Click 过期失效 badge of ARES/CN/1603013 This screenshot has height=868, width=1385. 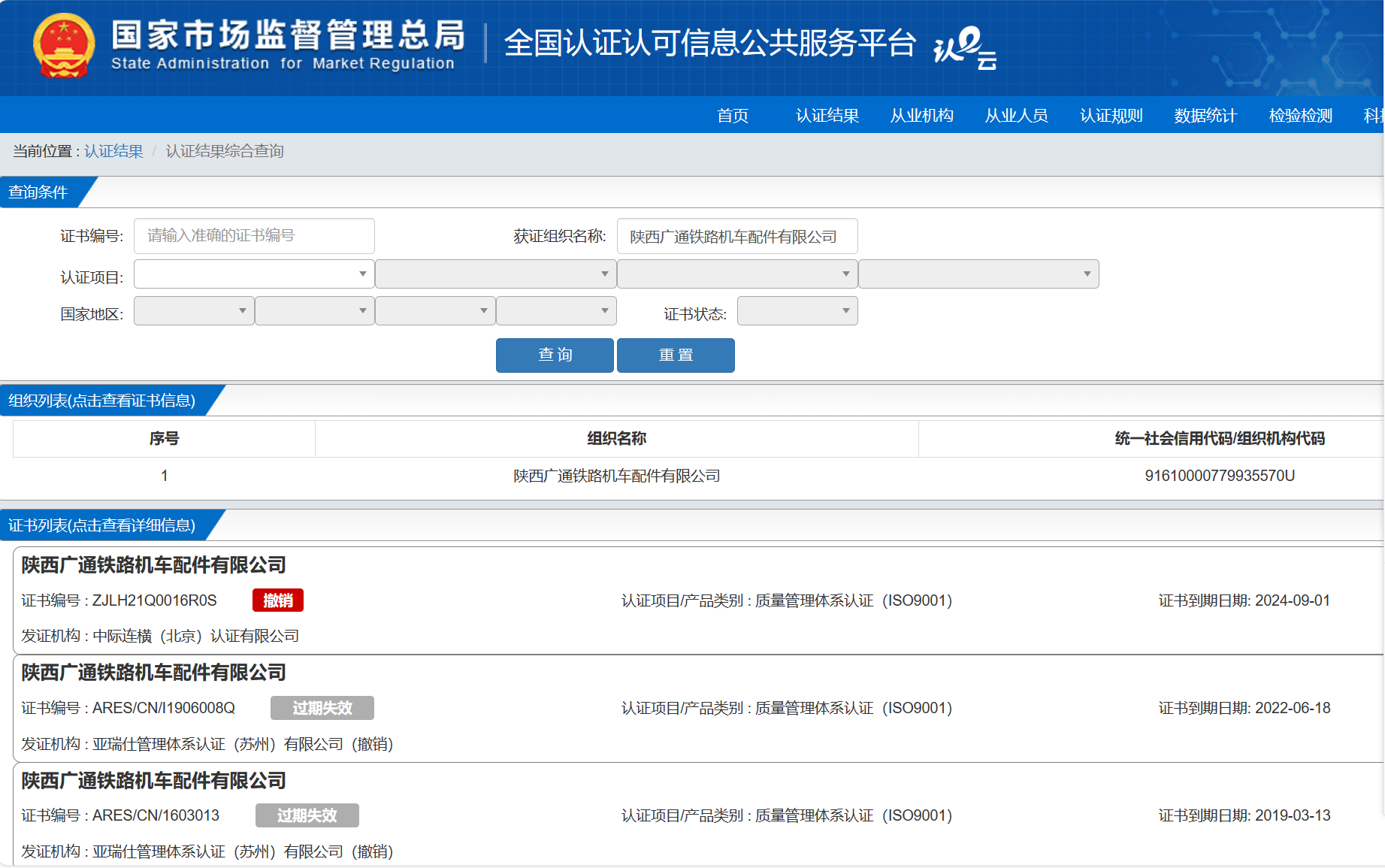tap(307, 815)
